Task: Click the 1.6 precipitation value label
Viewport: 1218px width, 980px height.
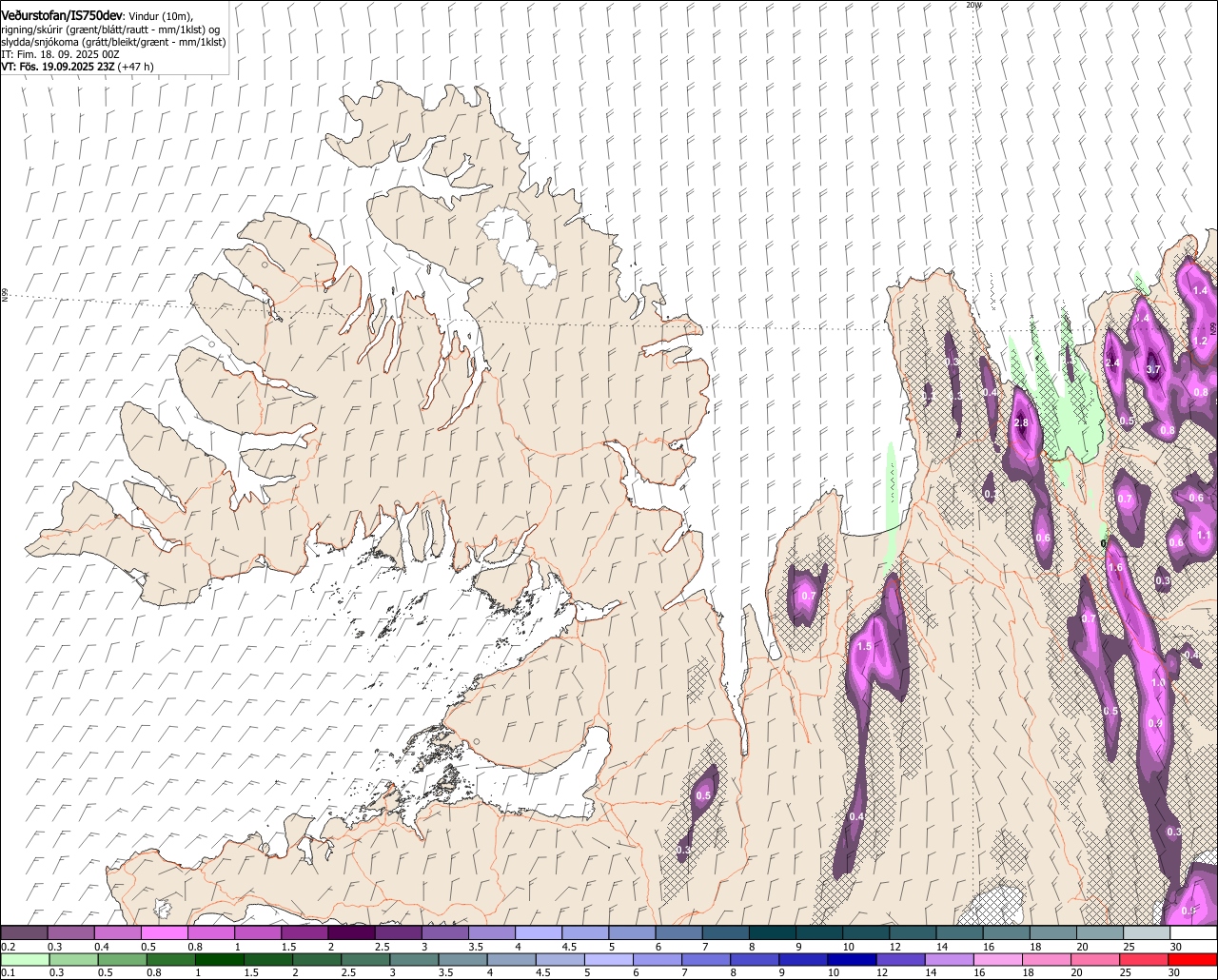Action: coord(1116,567)
